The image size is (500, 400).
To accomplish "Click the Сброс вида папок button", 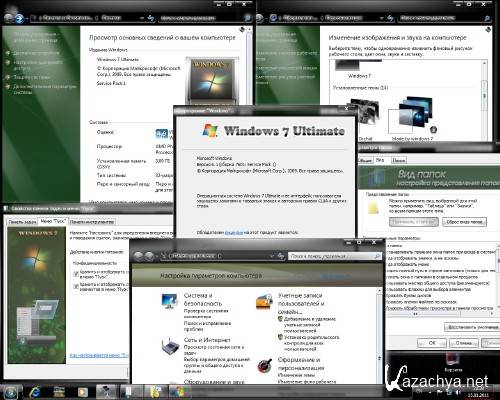I will pyautogui.click(x=464, y=222).
